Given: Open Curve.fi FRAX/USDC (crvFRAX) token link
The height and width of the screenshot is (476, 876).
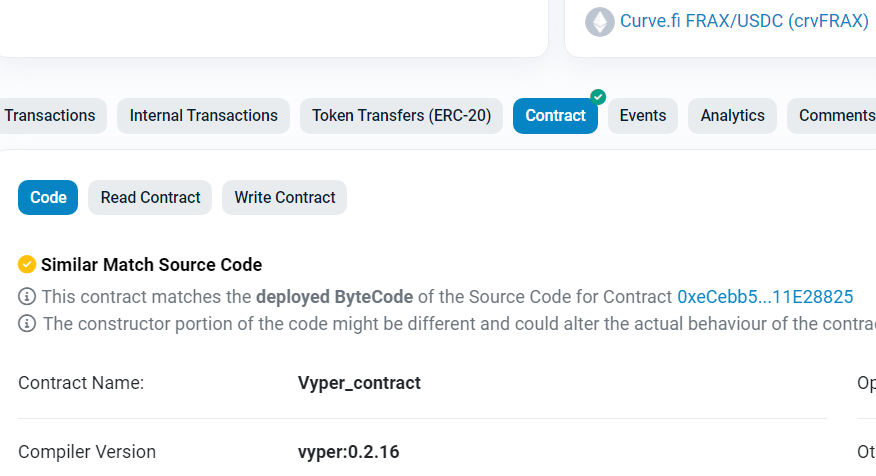Looking at the screenshot, I should pyautogui.click(x=744, y=21).
